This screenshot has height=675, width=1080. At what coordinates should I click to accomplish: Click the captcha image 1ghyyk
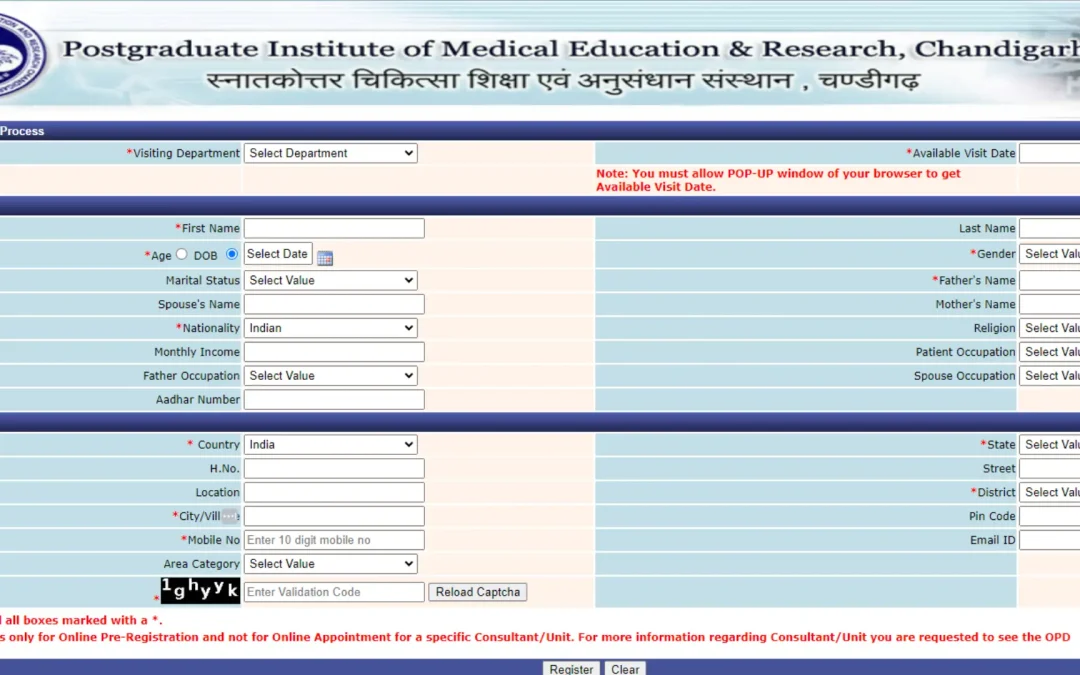point(200,590)
